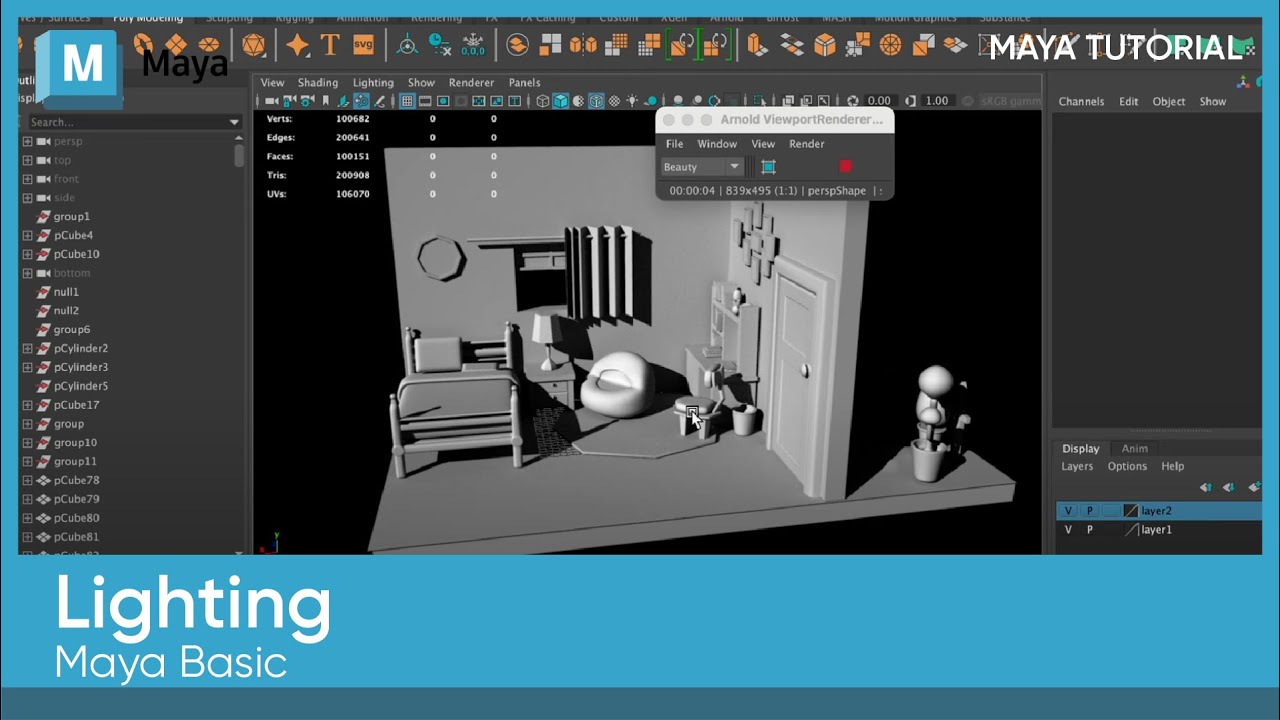Click the circular Circularize shelf icon

[x=890, y=45]
